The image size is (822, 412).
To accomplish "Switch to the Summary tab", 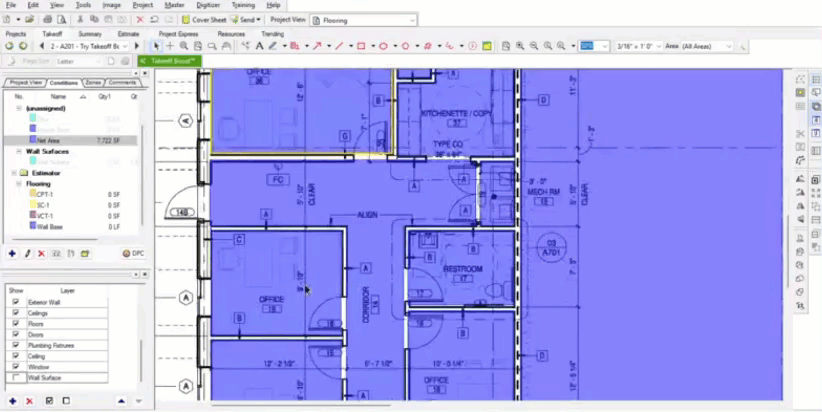I will coord(90,34).
